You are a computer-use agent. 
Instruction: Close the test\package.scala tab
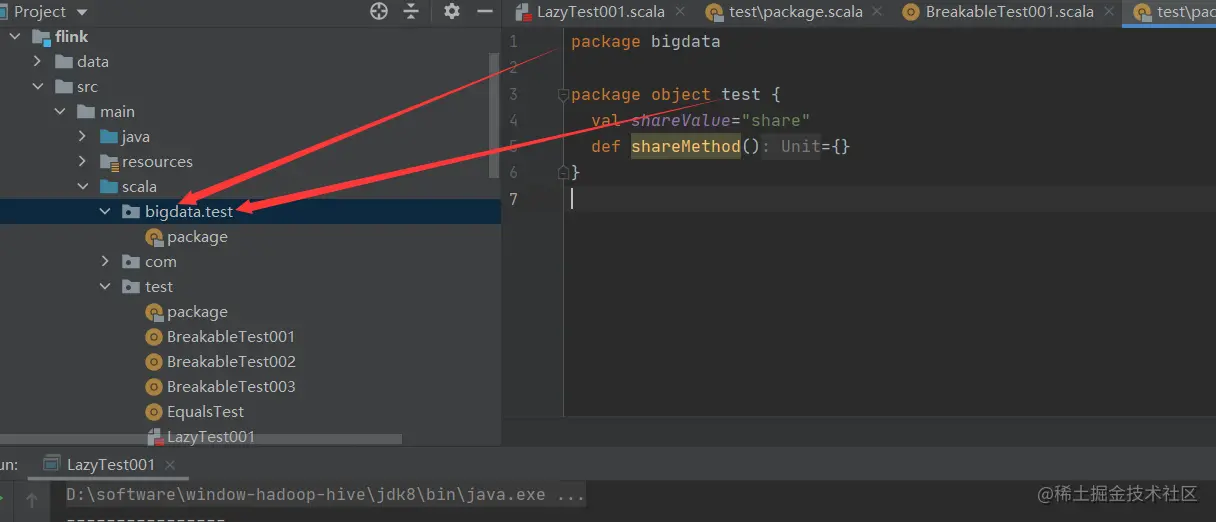click(876, 12)
